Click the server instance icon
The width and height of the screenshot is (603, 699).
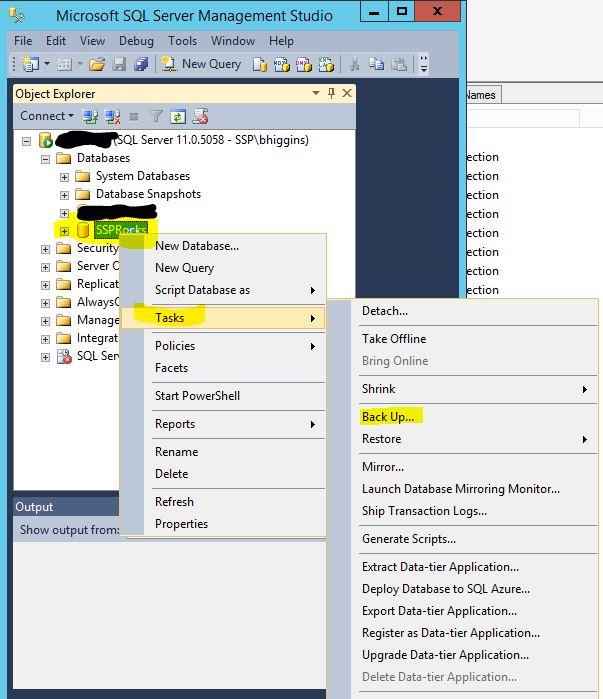pyautogui.click(x=45, y=140)
